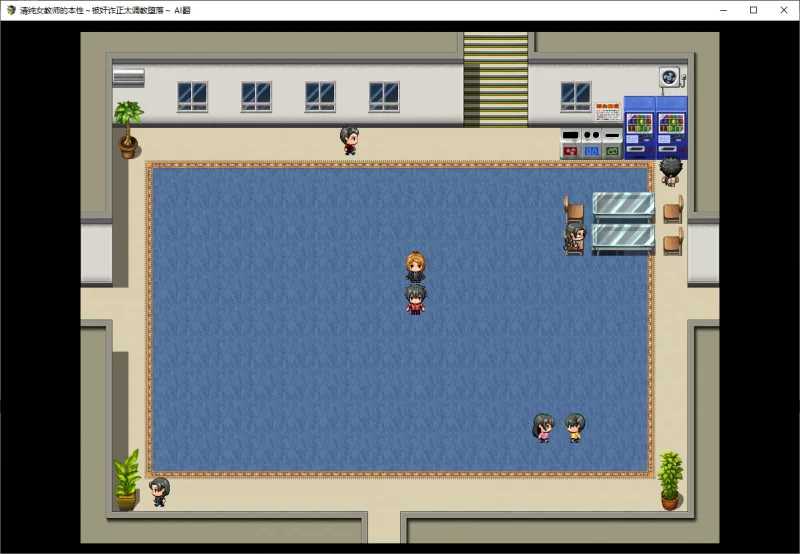Click the brown-haired character in room center
Screen dimensions: 800x554
coord(415,267)
